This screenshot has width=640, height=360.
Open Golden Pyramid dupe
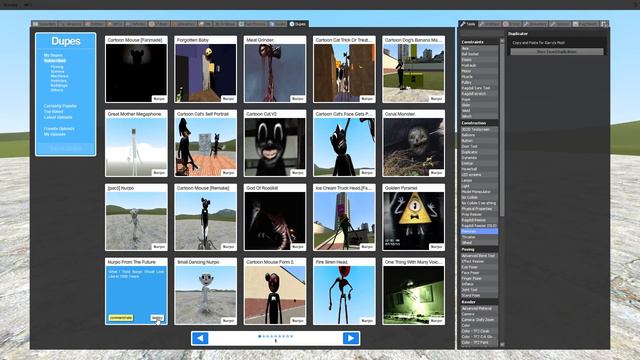[x=413, y=217]
